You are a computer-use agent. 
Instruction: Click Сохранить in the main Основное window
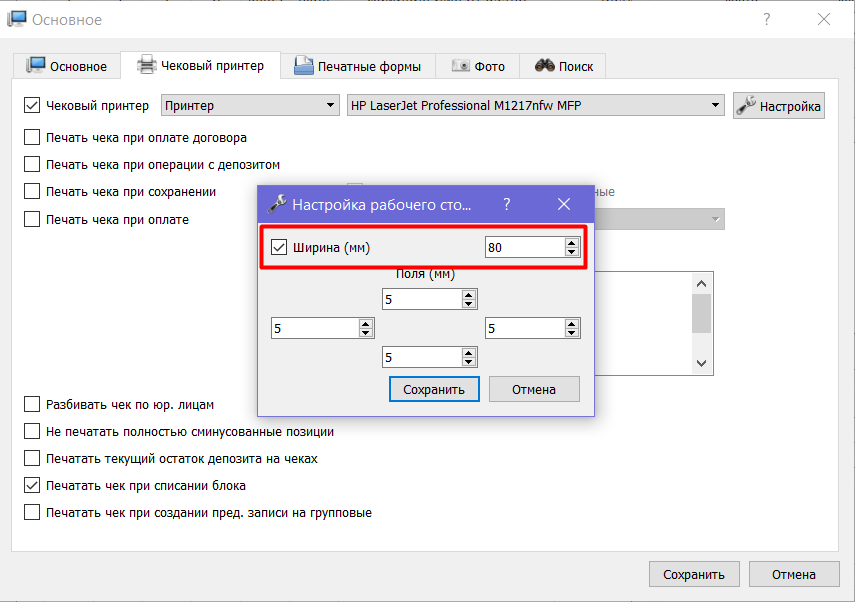[694, 574]
